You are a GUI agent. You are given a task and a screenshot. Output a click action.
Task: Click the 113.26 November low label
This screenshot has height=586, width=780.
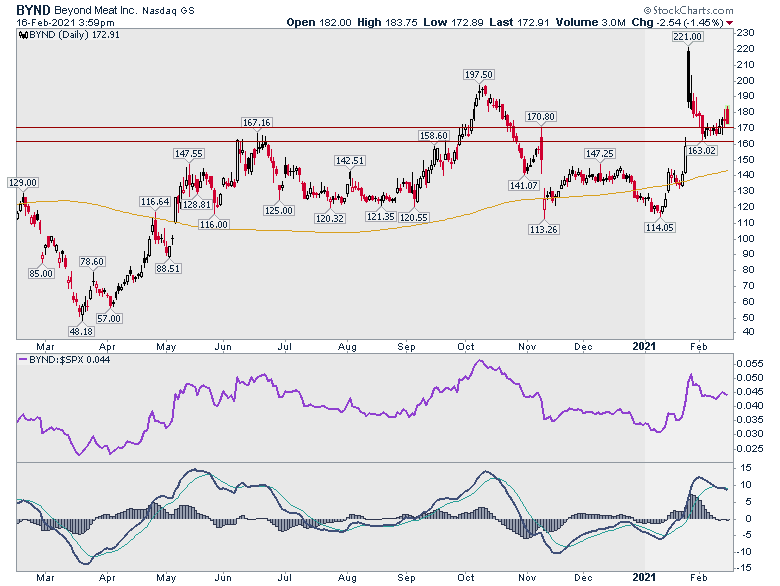pyautogui.click(x=544, y=229)
